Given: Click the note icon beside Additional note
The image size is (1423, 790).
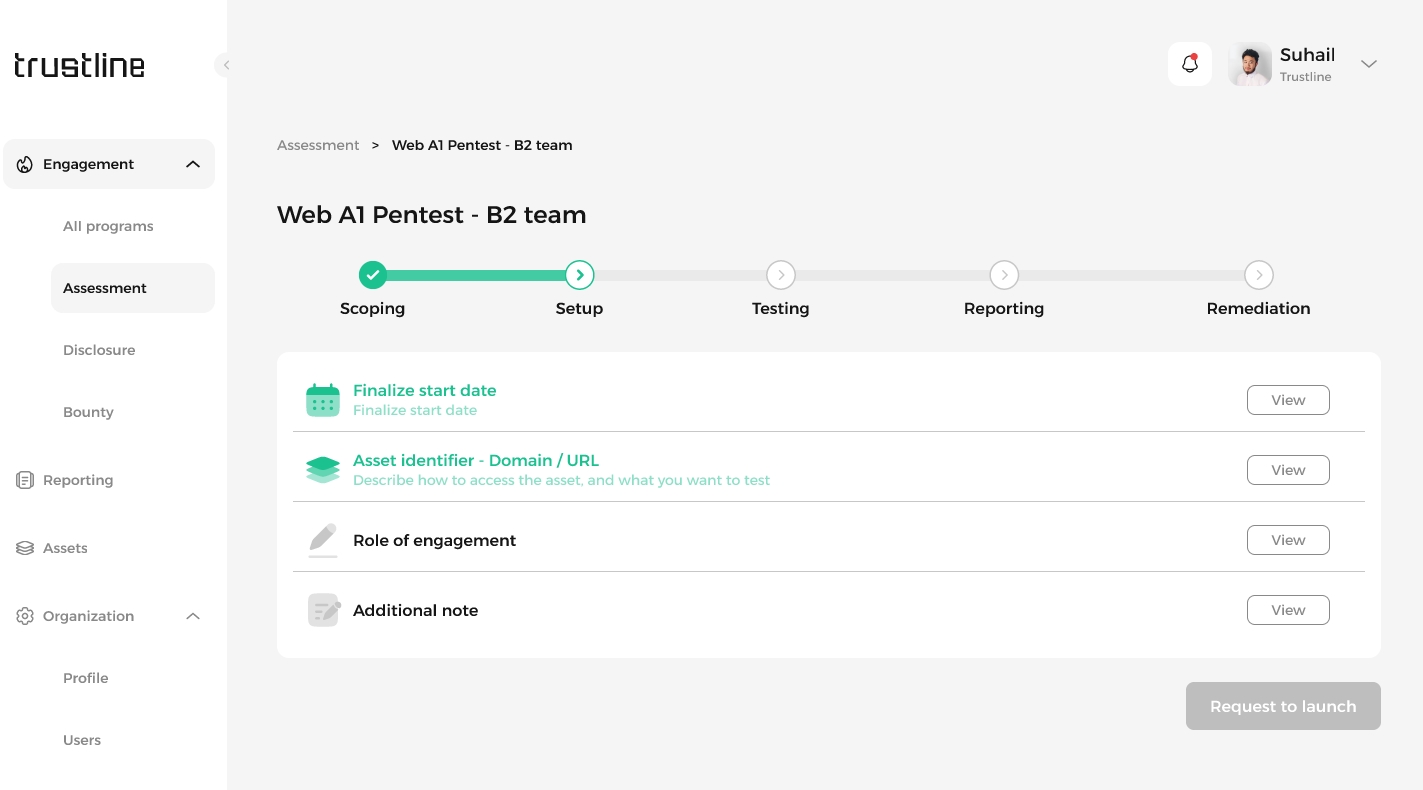Looking at the screenshot, I should (x=323, y=610).
